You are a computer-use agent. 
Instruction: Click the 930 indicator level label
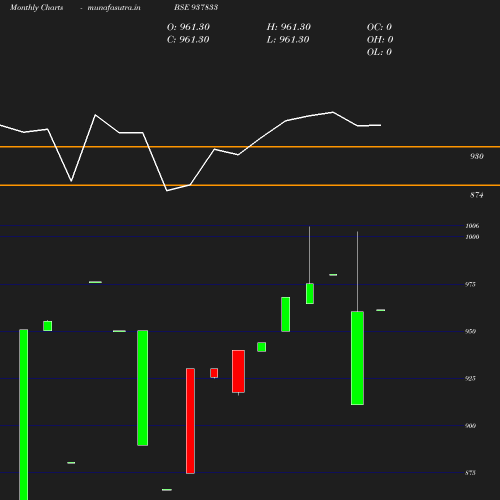pos(477,156)
